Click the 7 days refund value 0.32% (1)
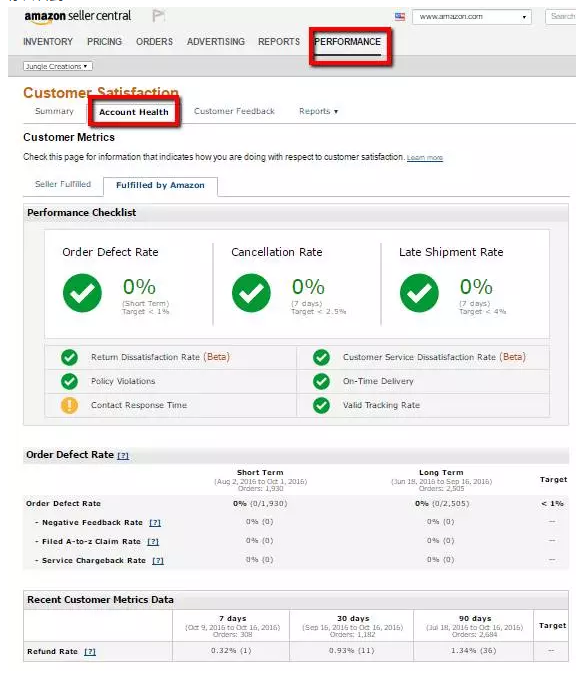Viewport: 586px width, 675px height. point(231,651)
